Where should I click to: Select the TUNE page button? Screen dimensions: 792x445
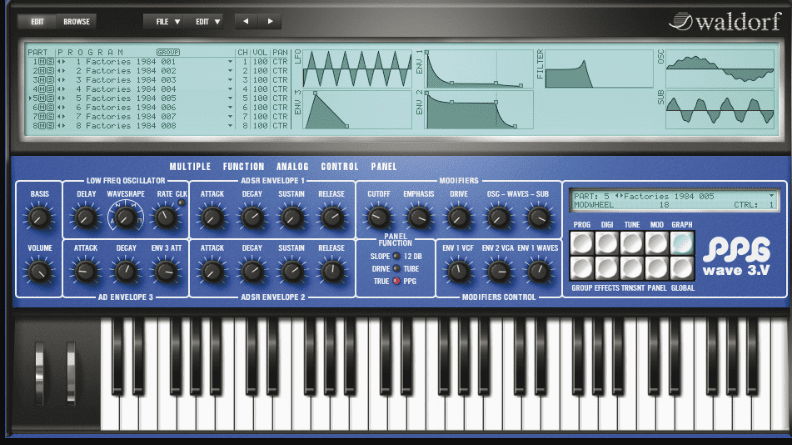(x=630, y=242)
